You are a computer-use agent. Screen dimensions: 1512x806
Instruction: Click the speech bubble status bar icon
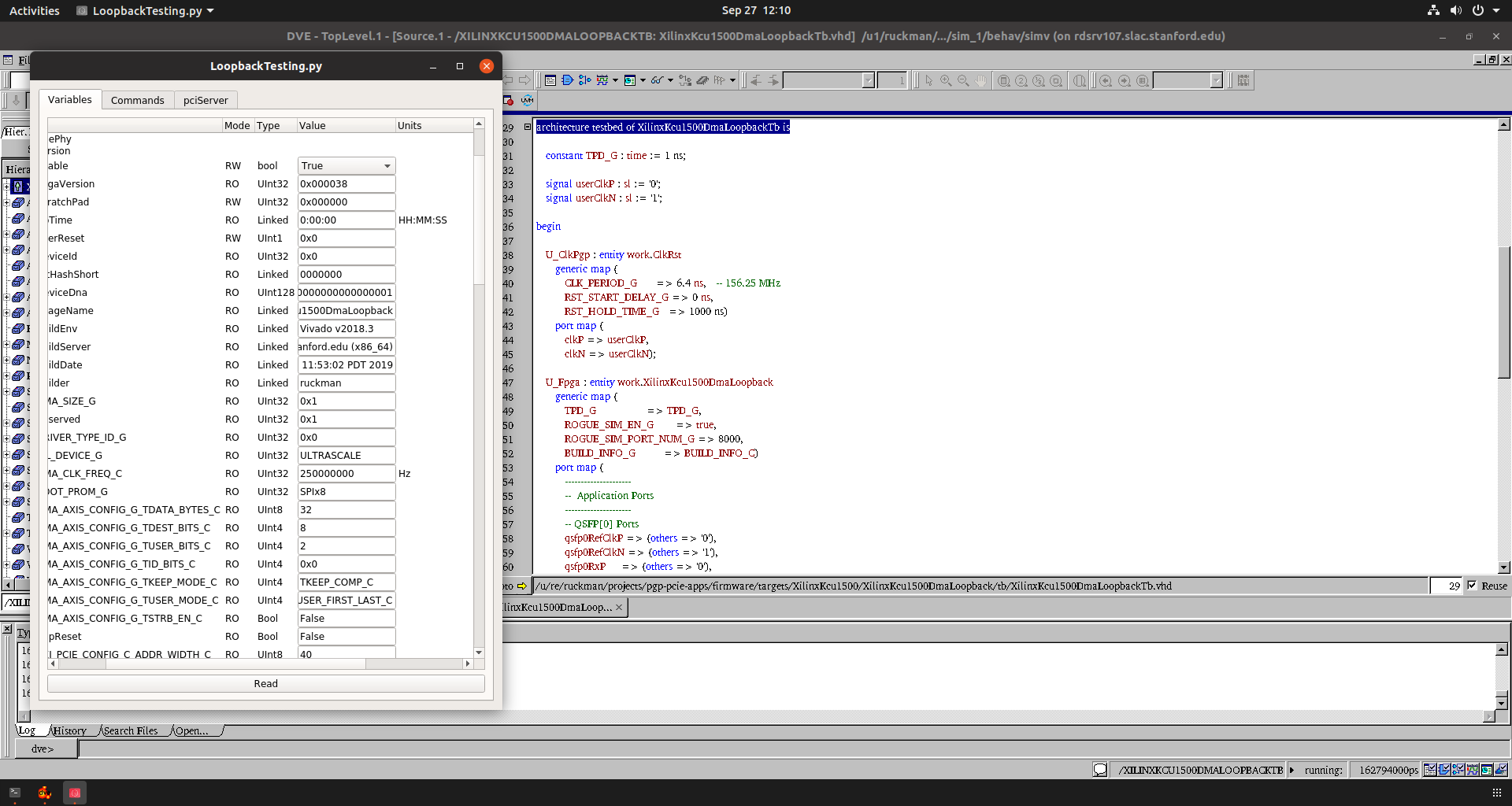coord(1100,770)
